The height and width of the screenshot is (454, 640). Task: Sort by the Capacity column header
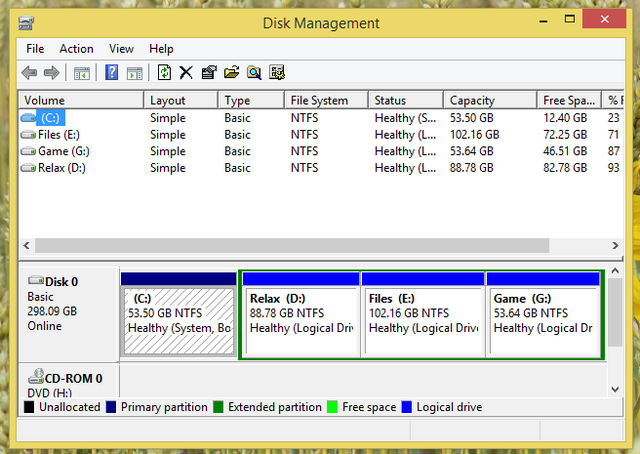[490, 100]
